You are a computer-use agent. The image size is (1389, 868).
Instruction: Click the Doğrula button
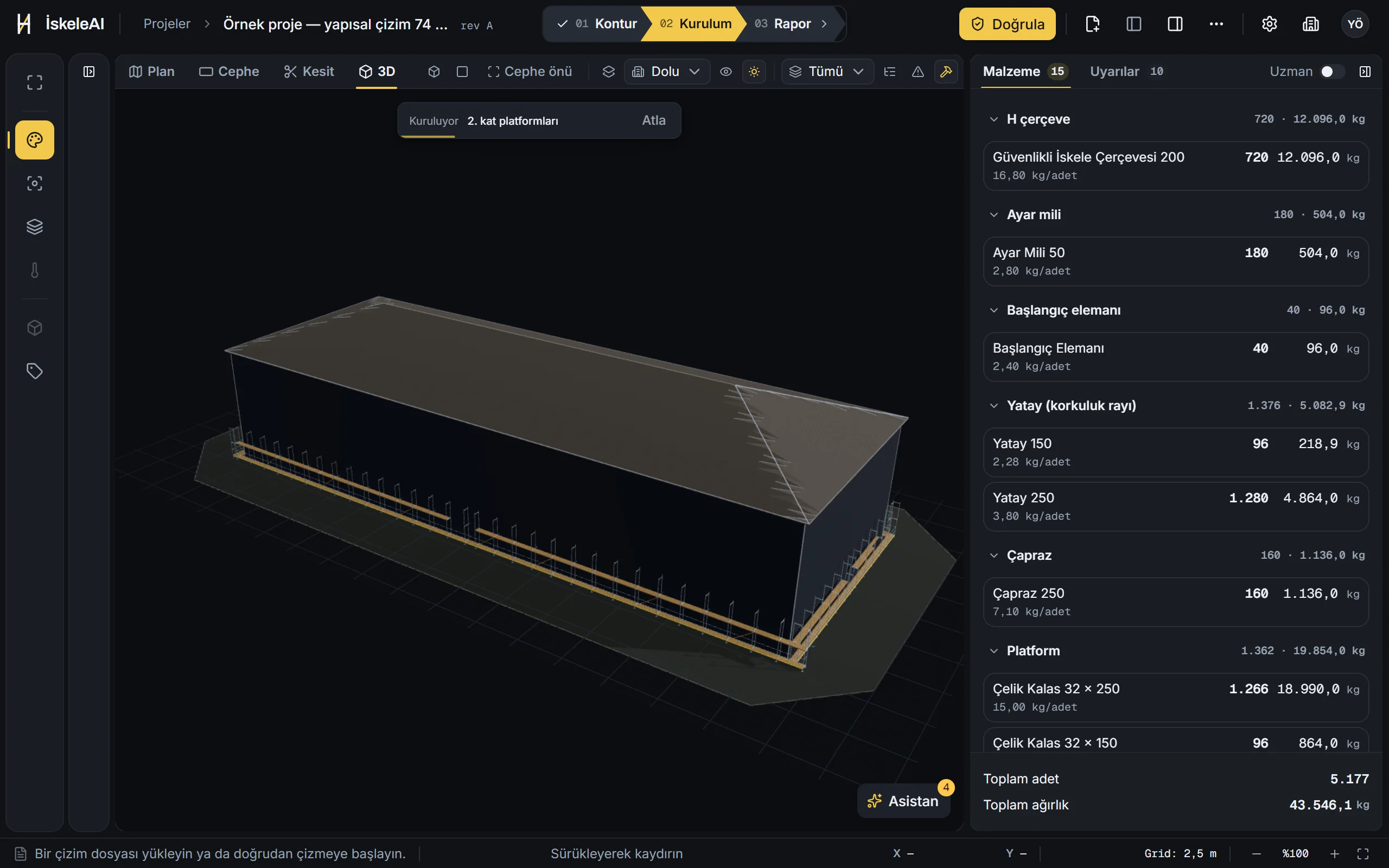(x=1006, y=23)
